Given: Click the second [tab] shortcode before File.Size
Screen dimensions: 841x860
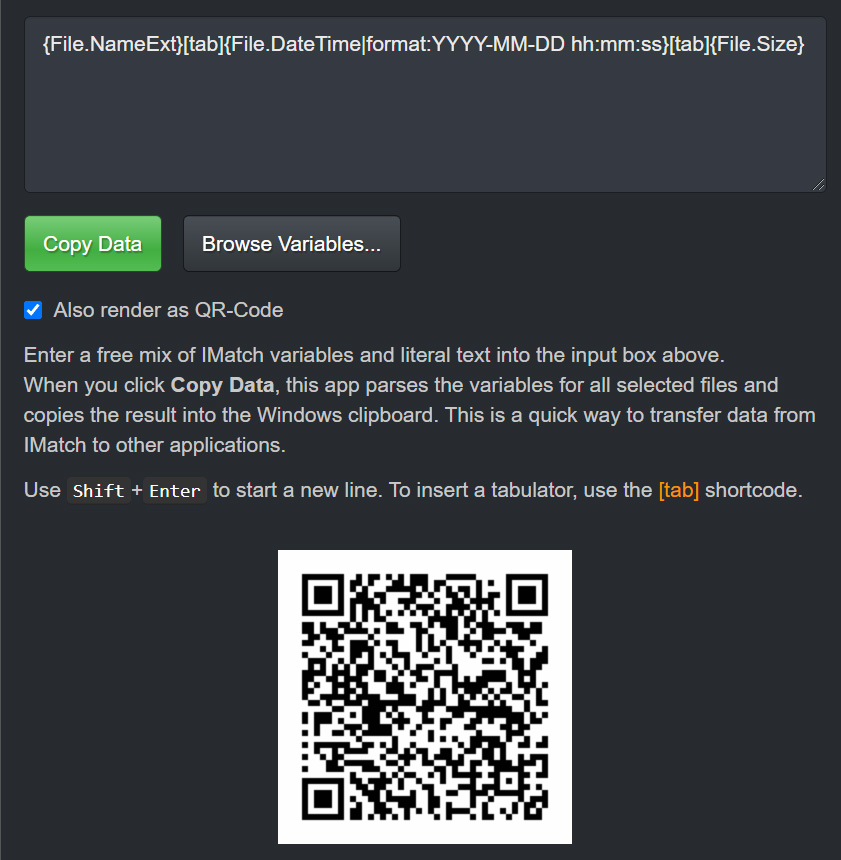Looking at the screenshot, I should pyautogui.click(x=690, y=44).
